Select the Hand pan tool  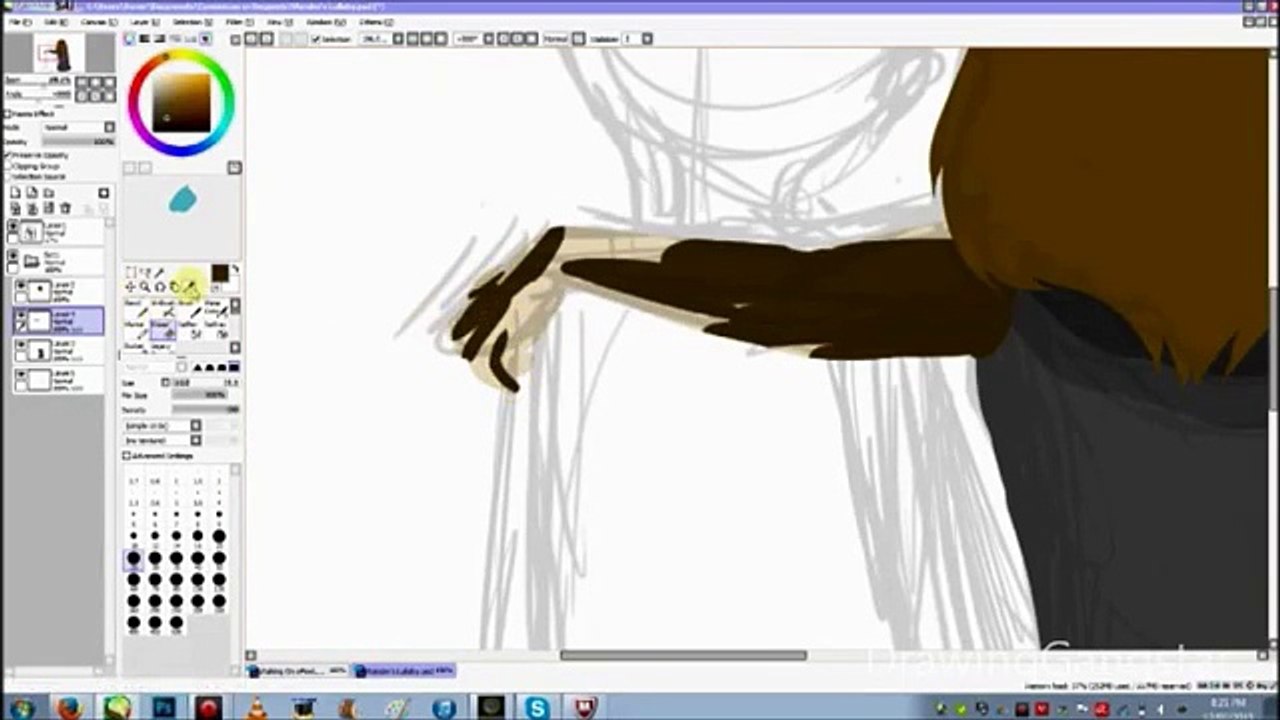[x=174, y=287]
